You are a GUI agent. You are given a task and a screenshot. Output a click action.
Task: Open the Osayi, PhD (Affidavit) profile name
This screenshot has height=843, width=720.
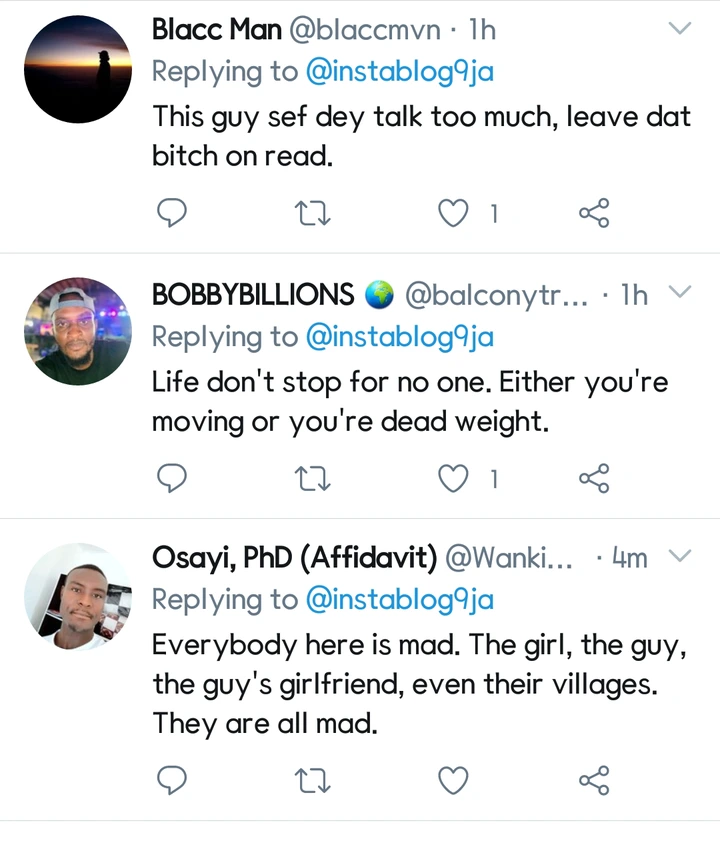294,559
